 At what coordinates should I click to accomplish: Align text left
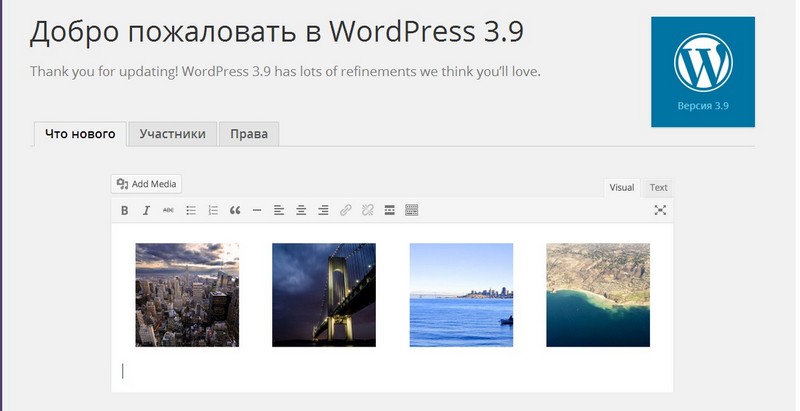click(279, 210)
